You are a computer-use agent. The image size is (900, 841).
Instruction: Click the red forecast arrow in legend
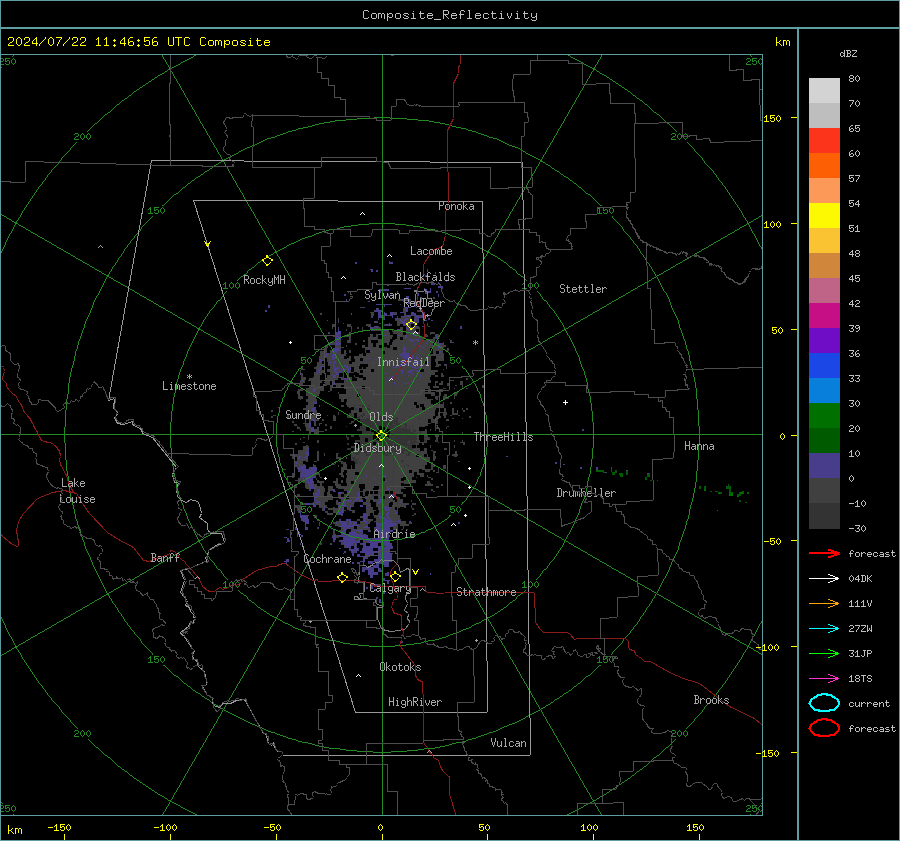[824, 553]
